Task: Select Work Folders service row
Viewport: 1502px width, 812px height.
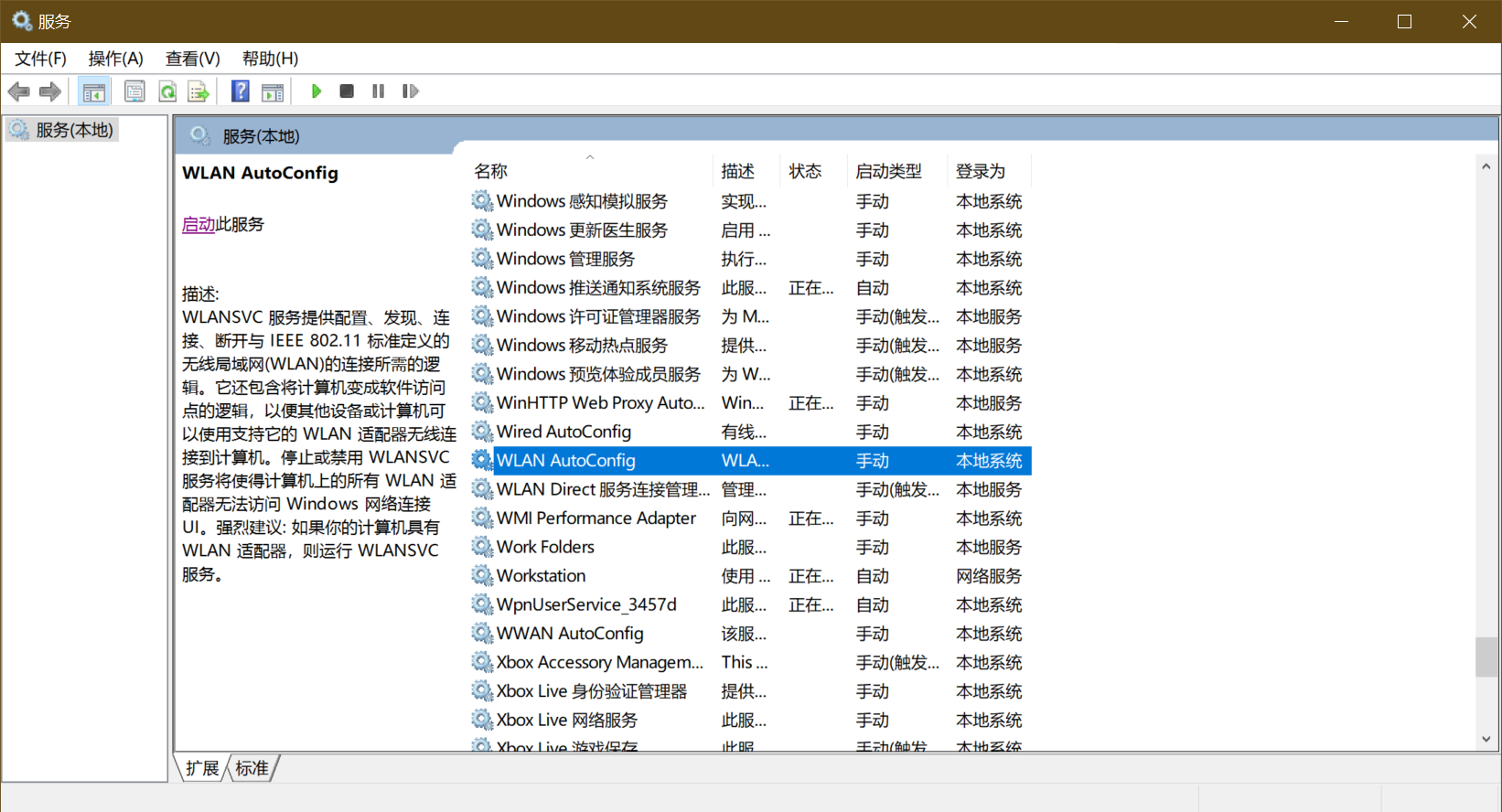Action: coord(750,547)
